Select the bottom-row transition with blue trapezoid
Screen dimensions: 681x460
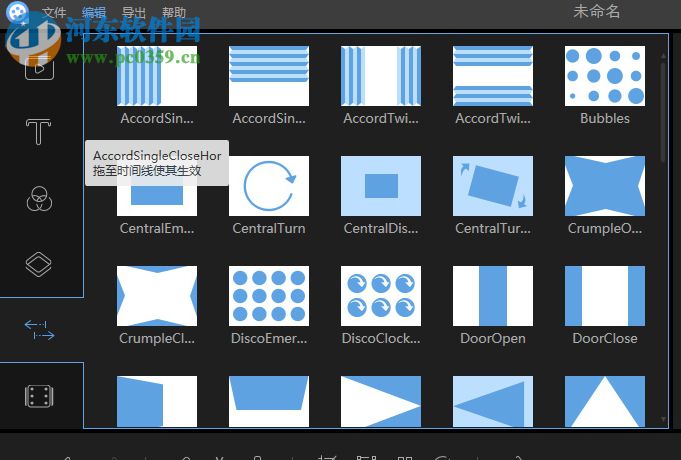point(269,401)
